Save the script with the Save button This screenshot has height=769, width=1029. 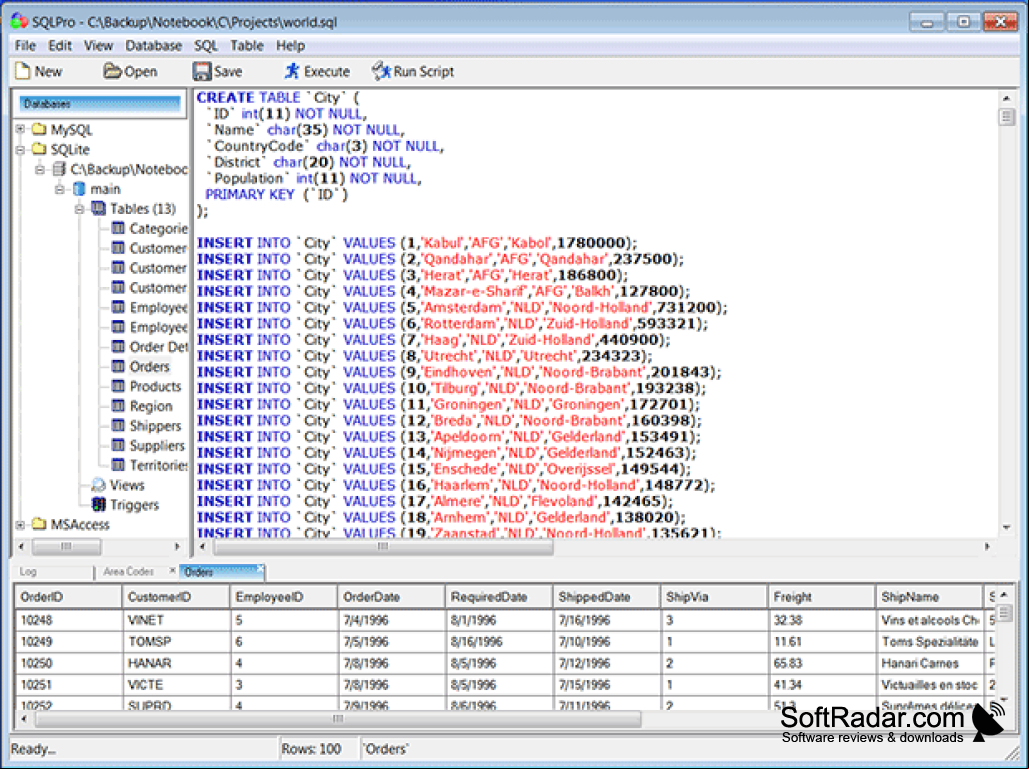[218, 71]
